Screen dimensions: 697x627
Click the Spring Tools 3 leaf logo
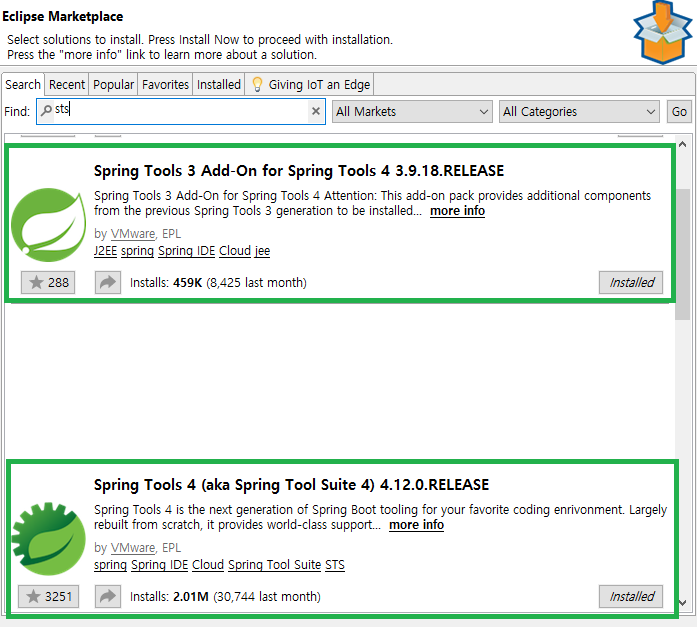pyautogui.click(x=48, y=225)
